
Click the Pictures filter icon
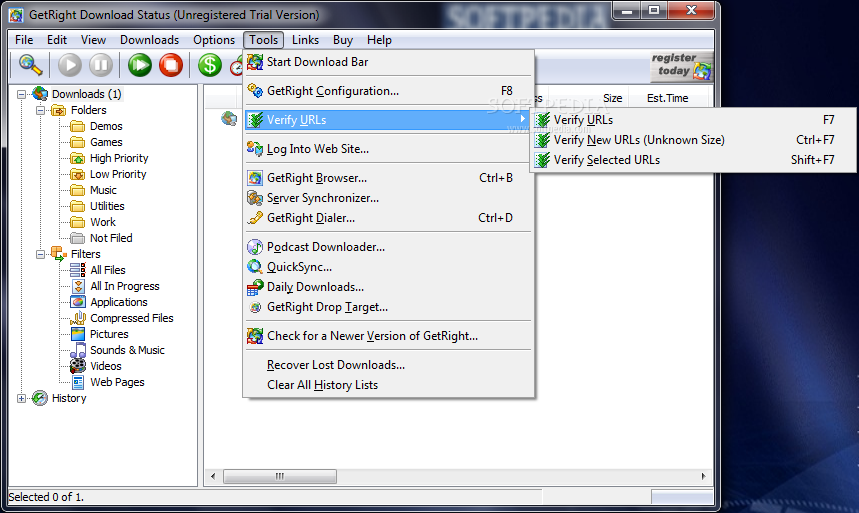pos(78,334)
